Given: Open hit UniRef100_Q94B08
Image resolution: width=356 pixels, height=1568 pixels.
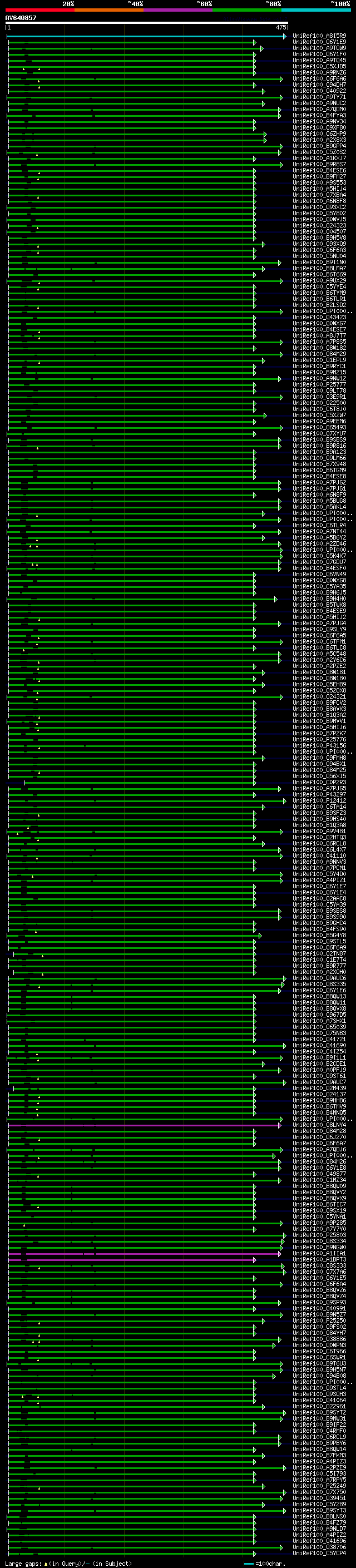Looking at the screenshot, I should [x=319, y=1376].
